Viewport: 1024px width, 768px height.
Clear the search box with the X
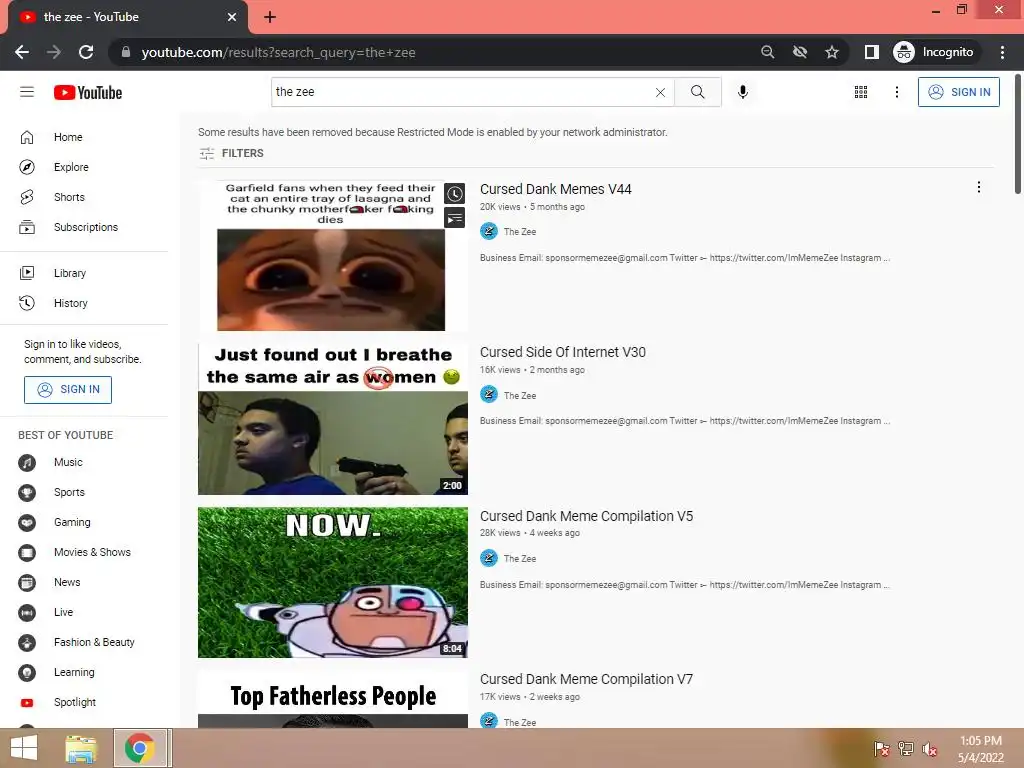[660, 92]
